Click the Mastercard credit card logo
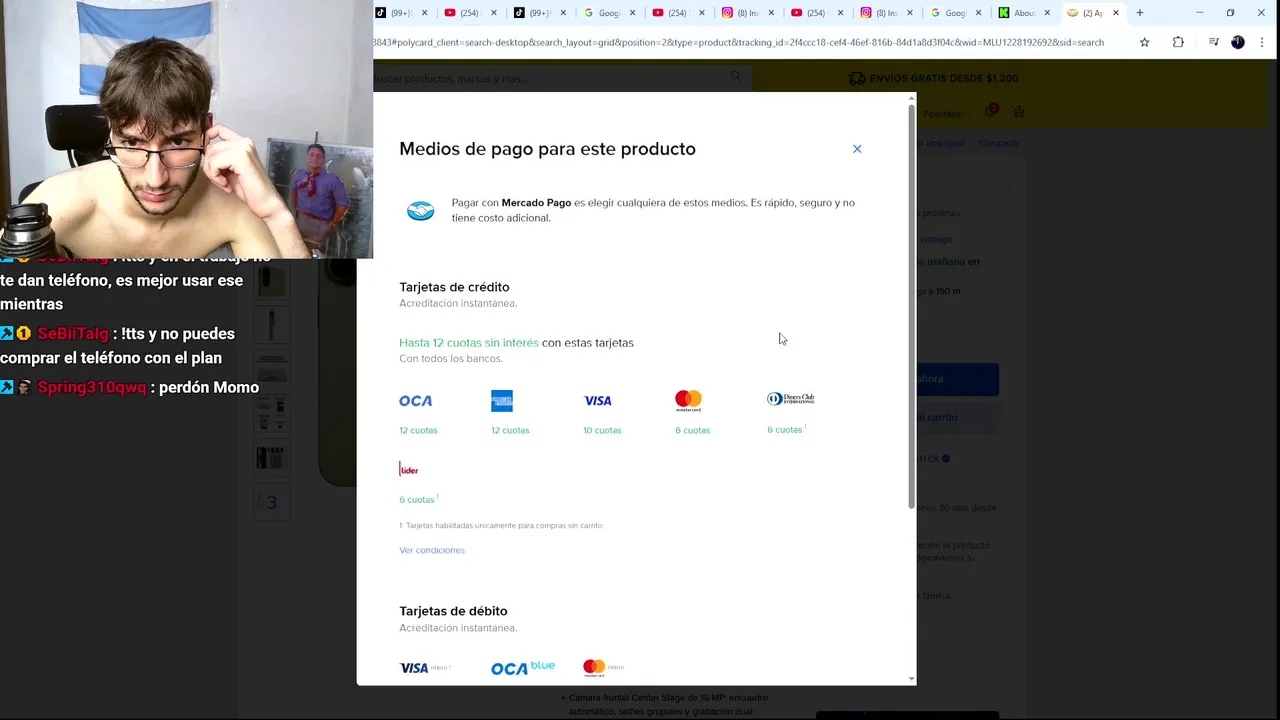 (688, 401)
